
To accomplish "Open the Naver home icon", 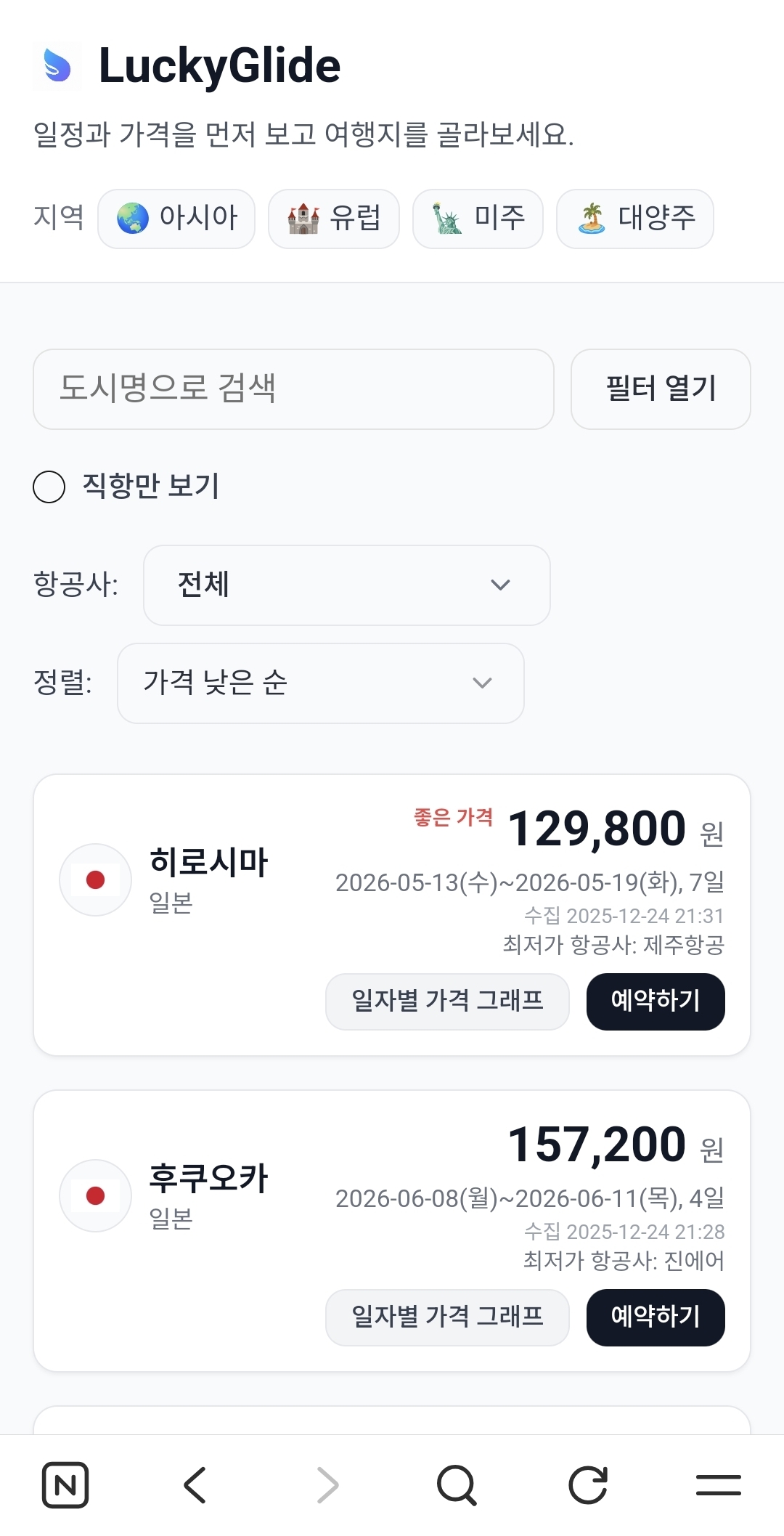I will click(65, 1484).
